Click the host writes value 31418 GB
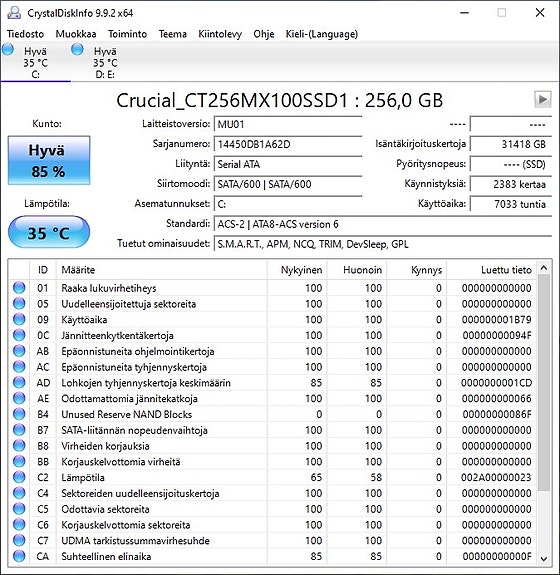 (x=510, y=144)
